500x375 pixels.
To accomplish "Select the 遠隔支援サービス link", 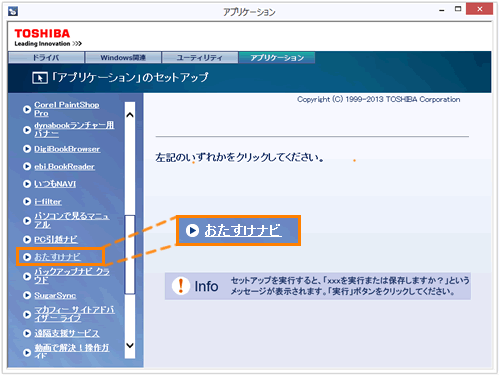I will (67, 333).
